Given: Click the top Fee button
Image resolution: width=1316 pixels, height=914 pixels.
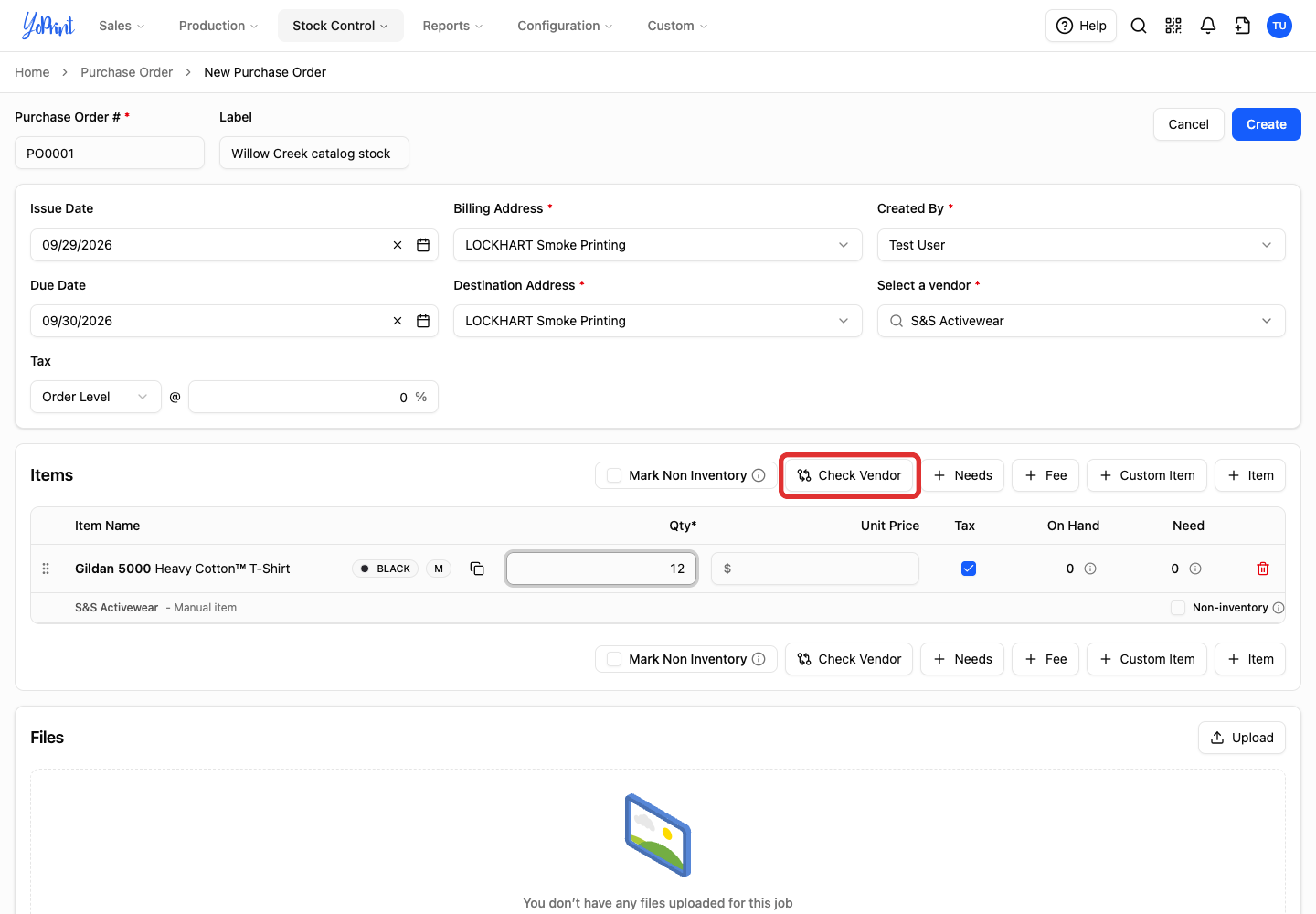Looking at the screenshot, I should point(1045,475).
